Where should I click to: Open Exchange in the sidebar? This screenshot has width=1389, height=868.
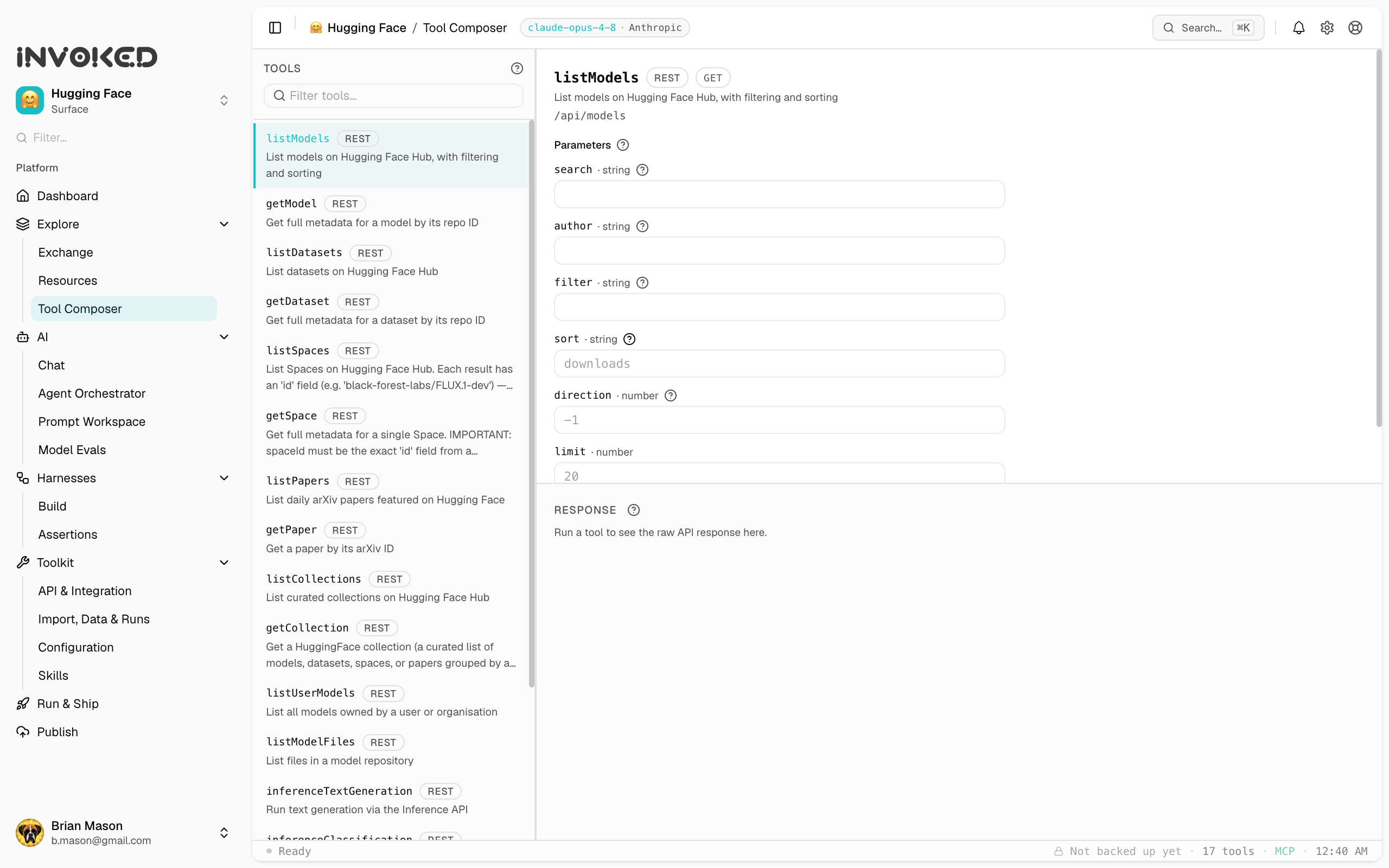[66, 252]
